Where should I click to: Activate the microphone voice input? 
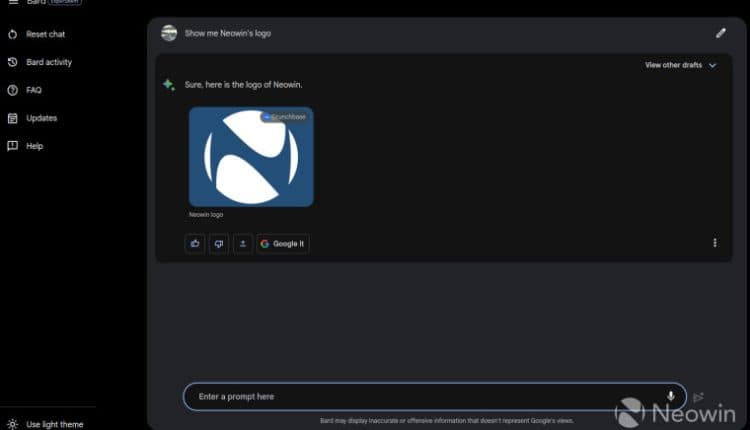[x=671, y=396]
